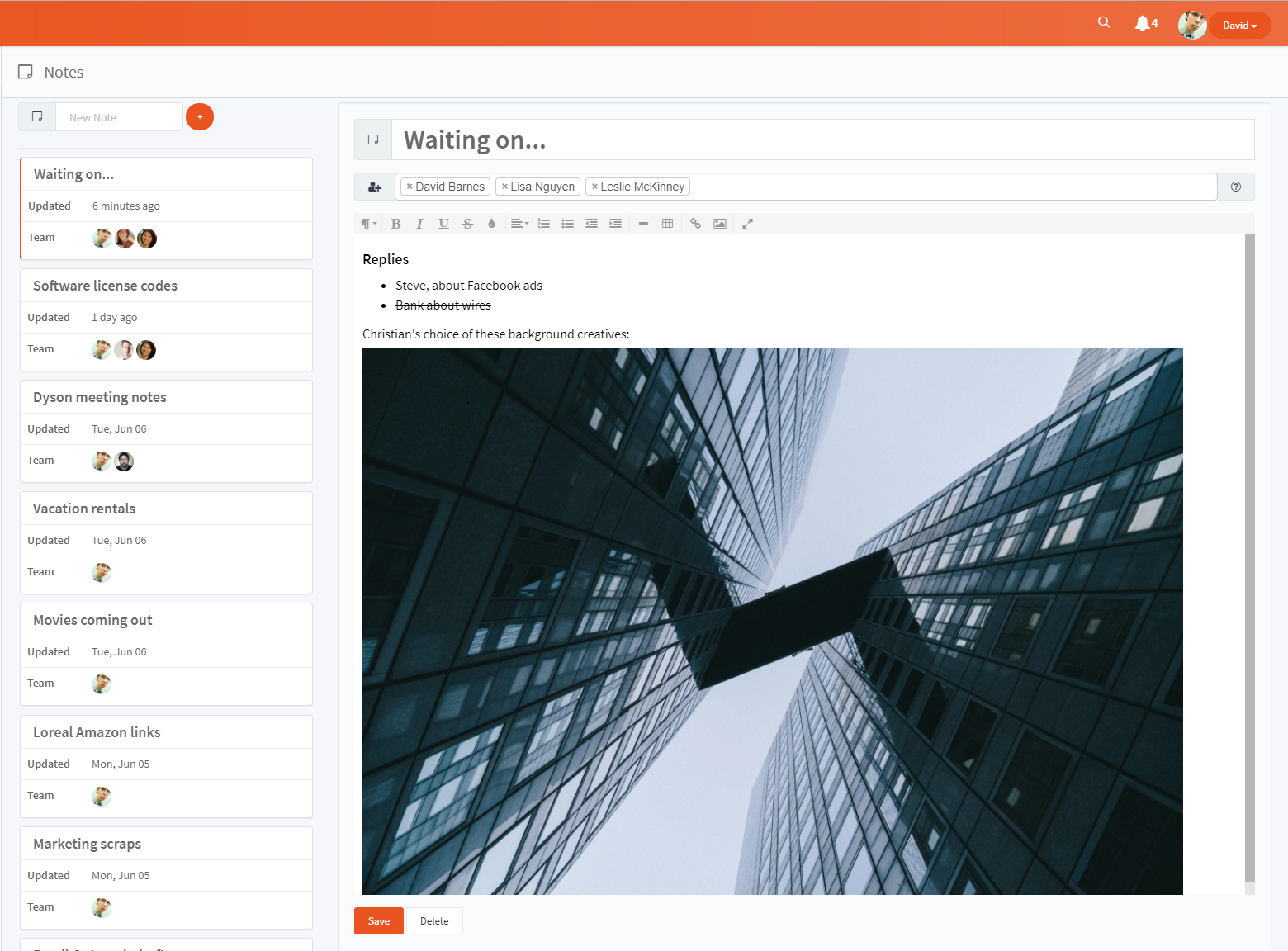
Task: Click first team avatar on 'Waiting on...' card
Action: [102, 239]
